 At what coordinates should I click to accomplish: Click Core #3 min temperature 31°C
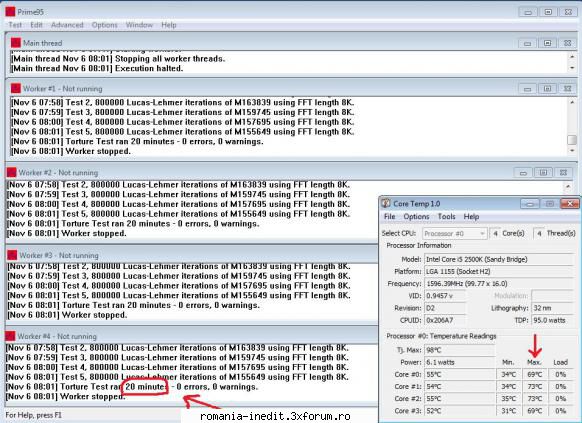click(509, 411)
